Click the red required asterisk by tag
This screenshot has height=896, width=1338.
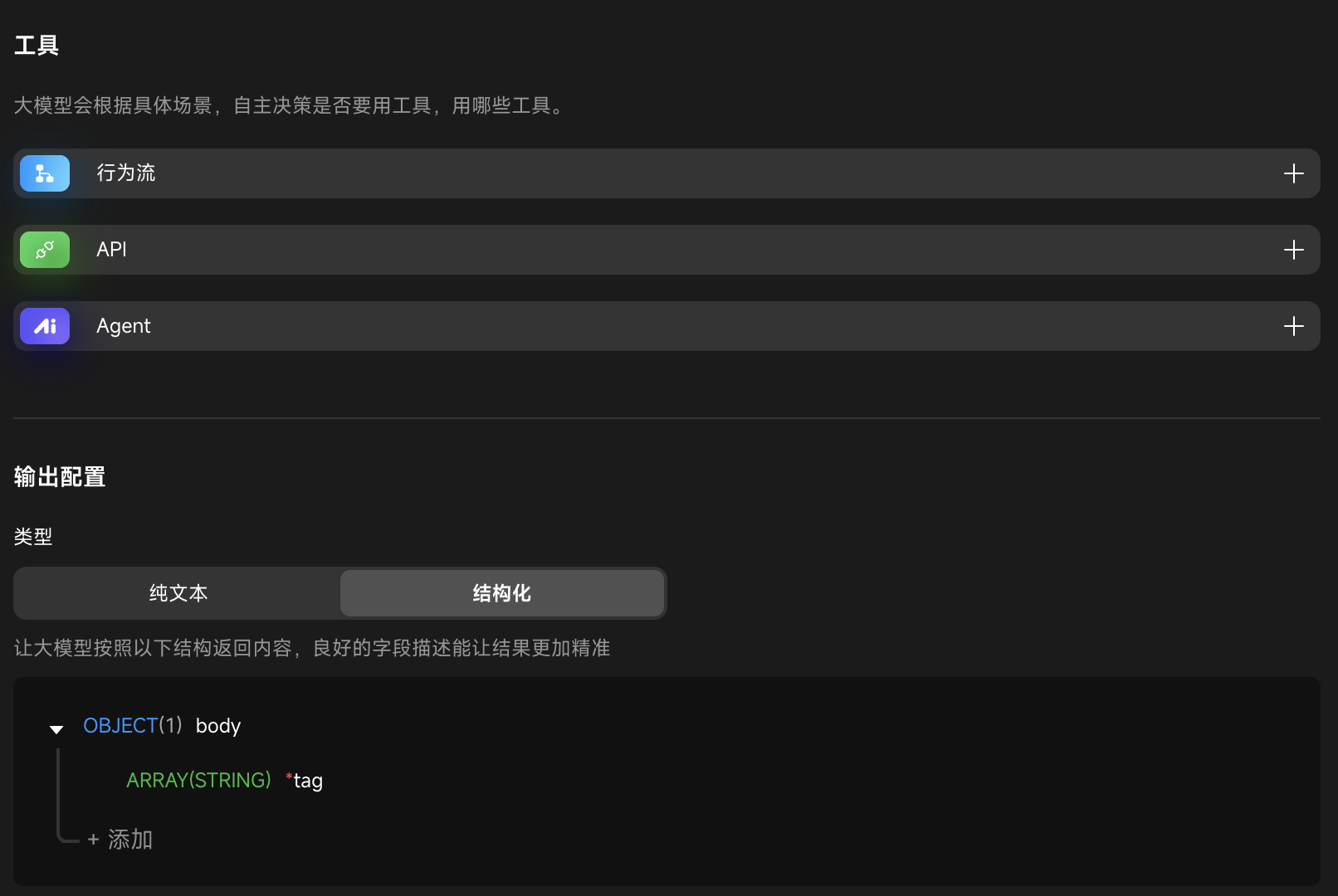coord(289,777)
